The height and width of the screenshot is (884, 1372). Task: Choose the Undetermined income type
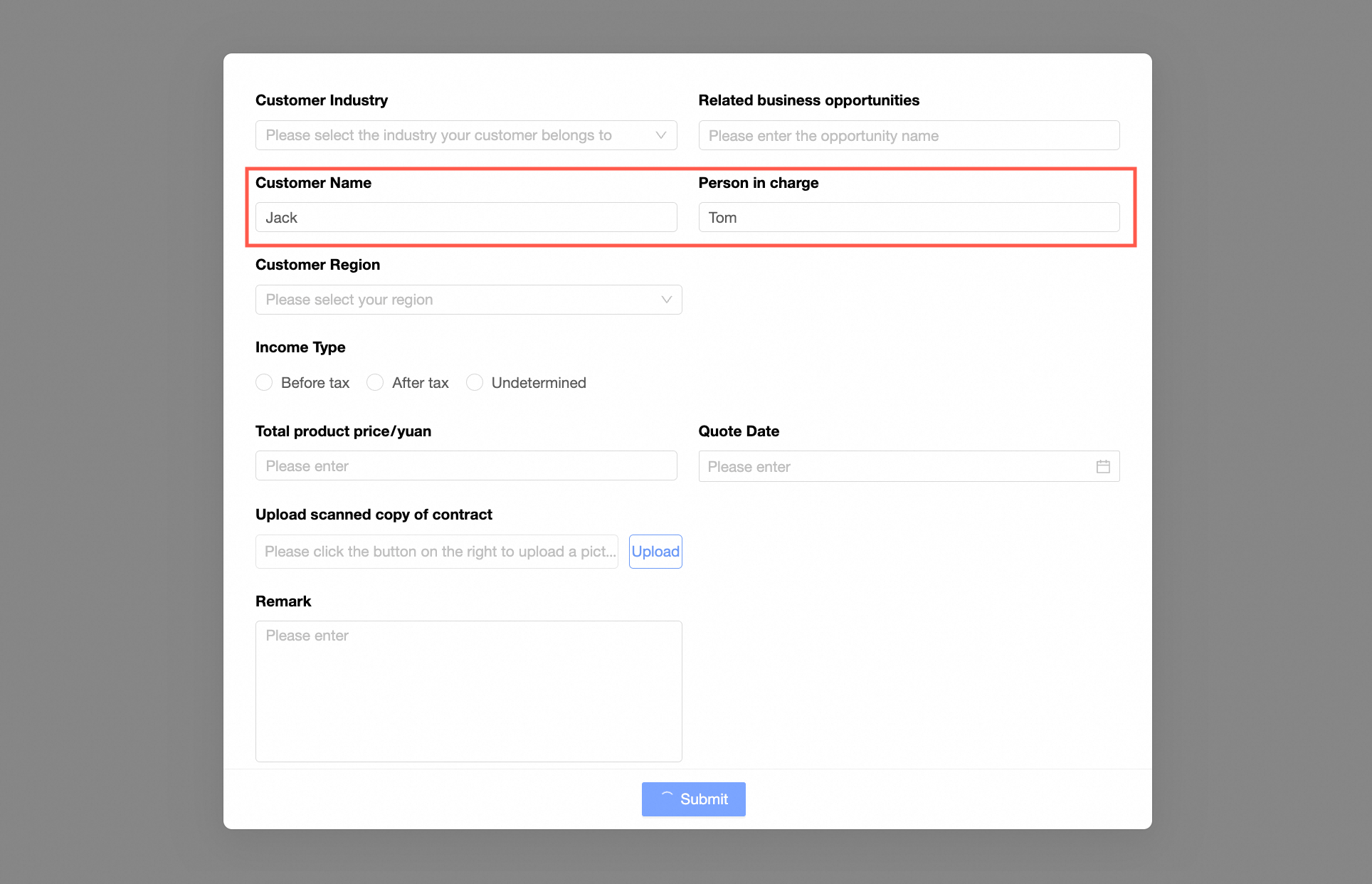coord(475,383)
